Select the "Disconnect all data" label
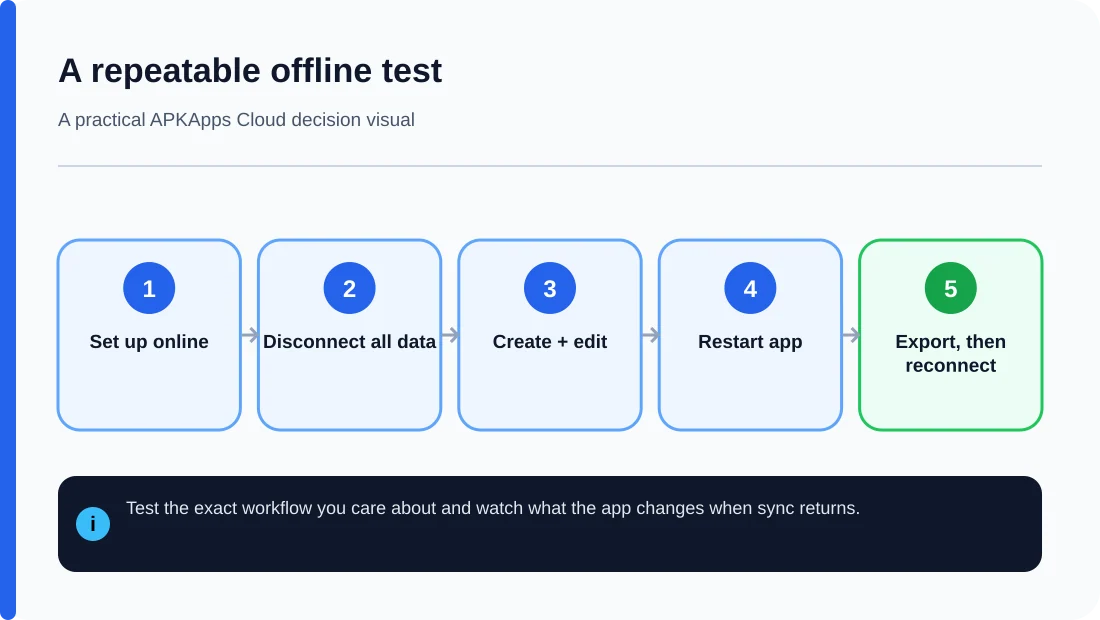The width and height of the screenshot is (1100, 620). 349,342
